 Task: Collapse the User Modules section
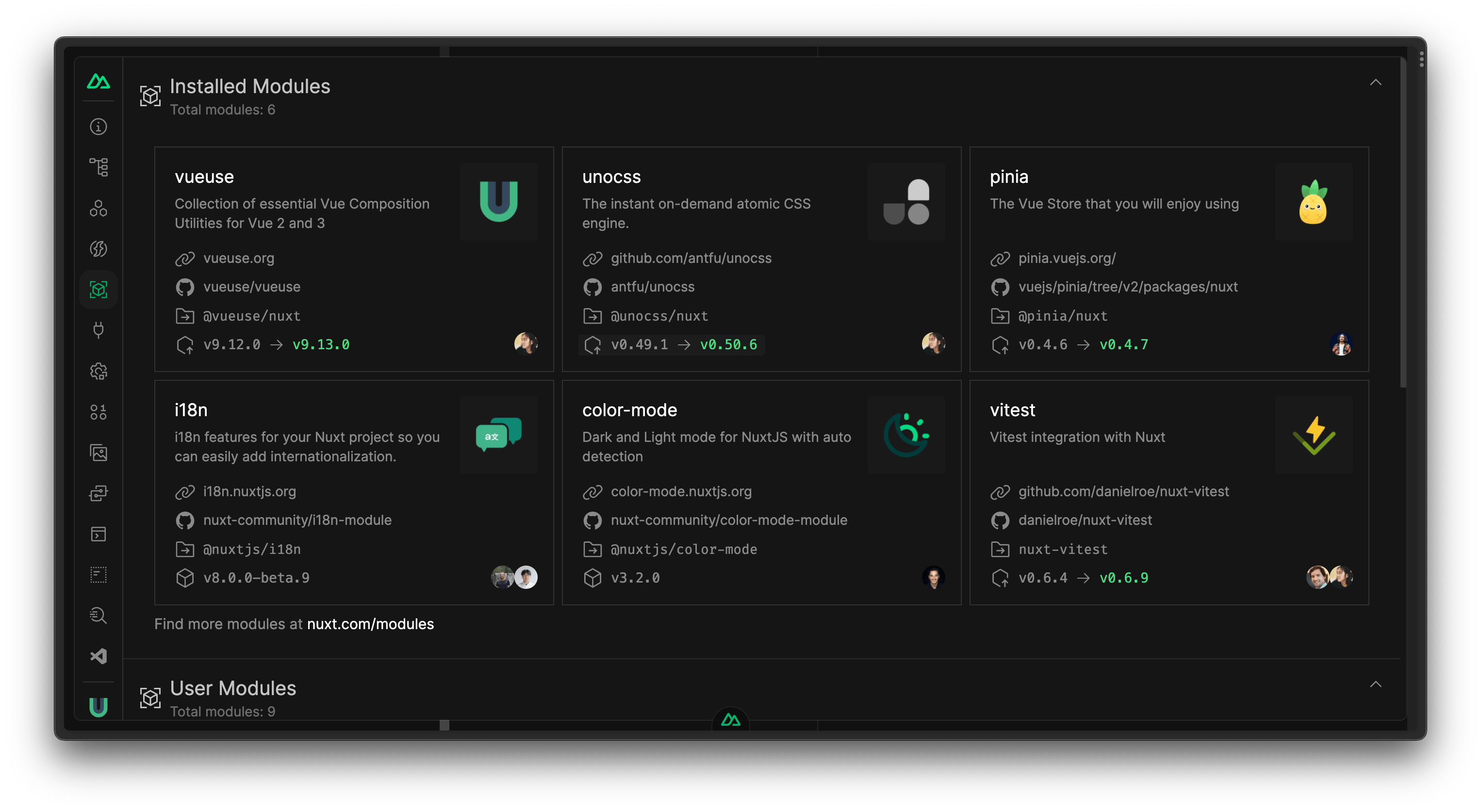tap(1375, 684)
